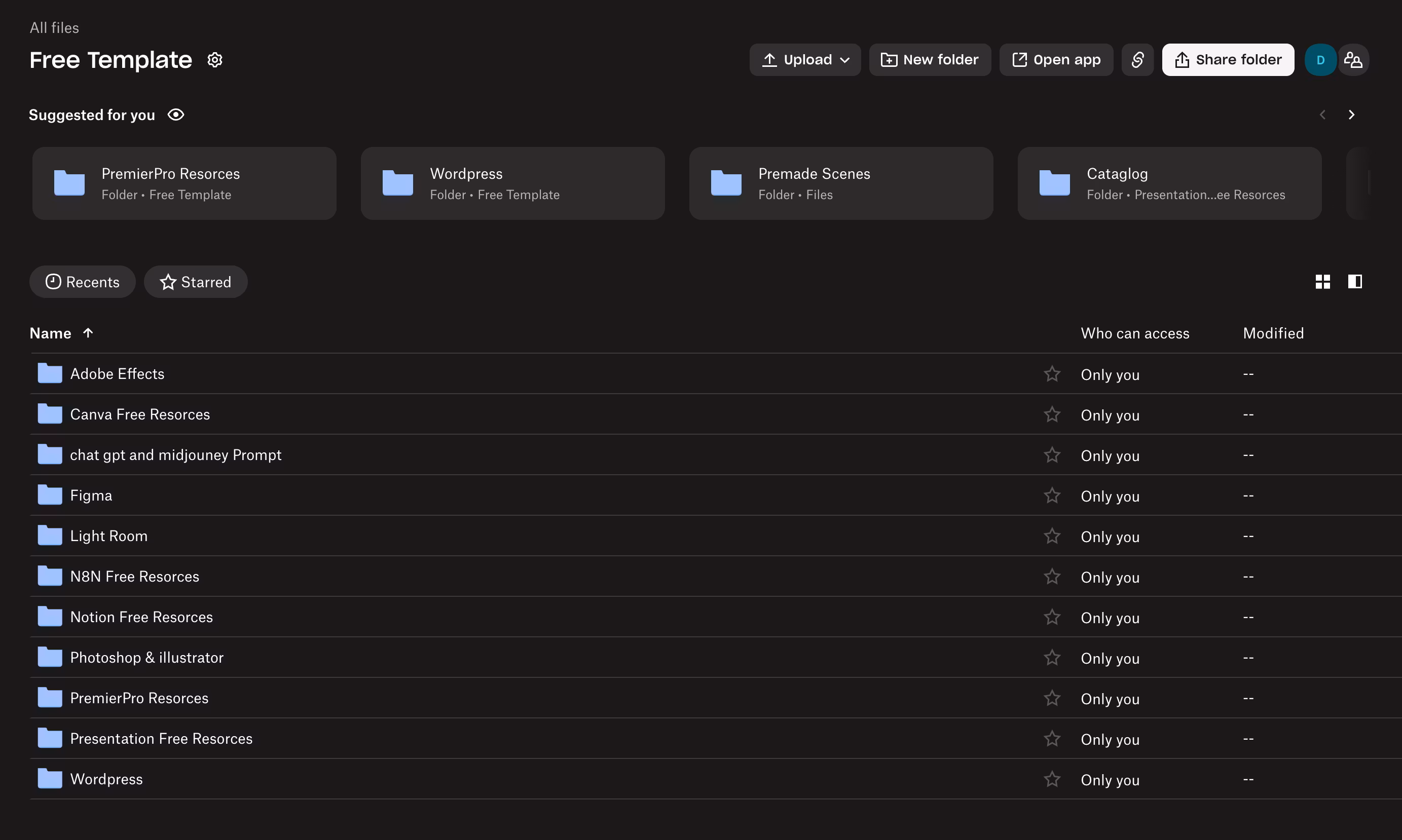The width and height of the screenshot is (1402, 840).
Task: Open the manage members people icon
Action: [x=1353, y=59]
